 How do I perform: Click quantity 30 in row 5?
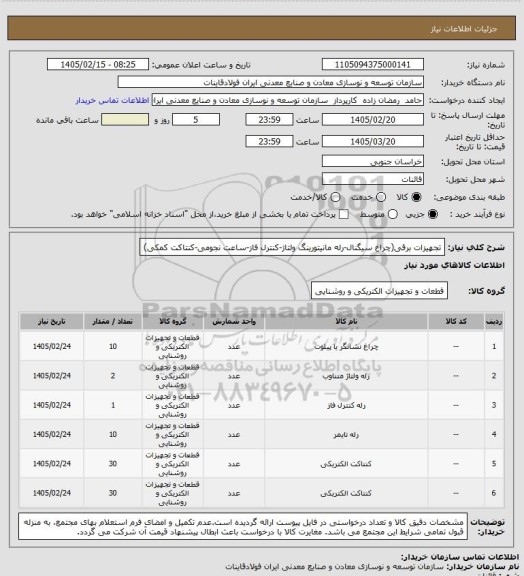pyautogui.click(x=112, y=464)
